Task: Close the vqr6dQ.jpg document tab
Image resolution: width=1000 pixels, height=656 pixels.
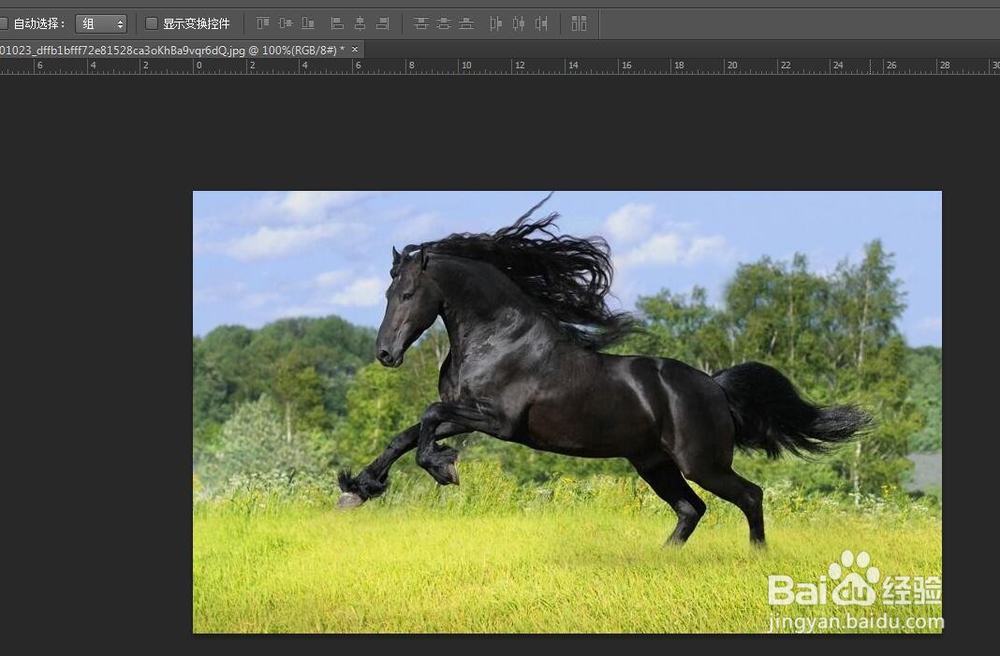Action: point(355,49)
